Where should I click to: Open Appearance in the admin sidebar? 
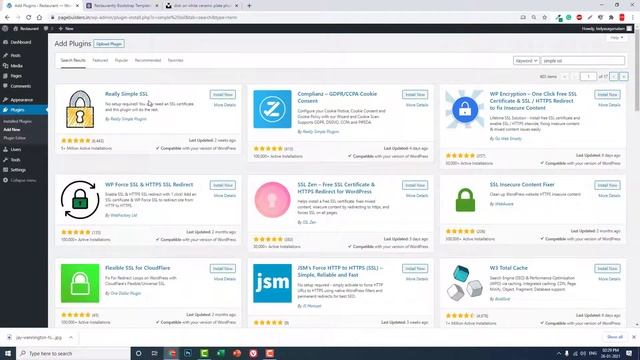21,100
